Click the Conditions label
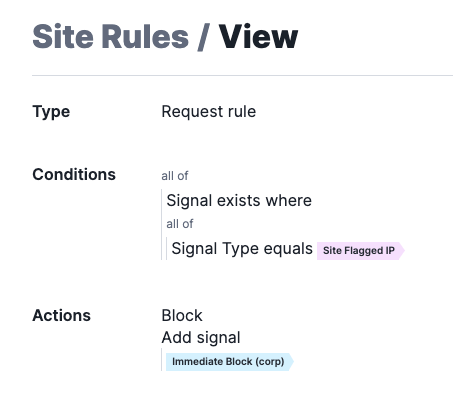The height and width of the screenshot is (398, 453). pos(74,174)
